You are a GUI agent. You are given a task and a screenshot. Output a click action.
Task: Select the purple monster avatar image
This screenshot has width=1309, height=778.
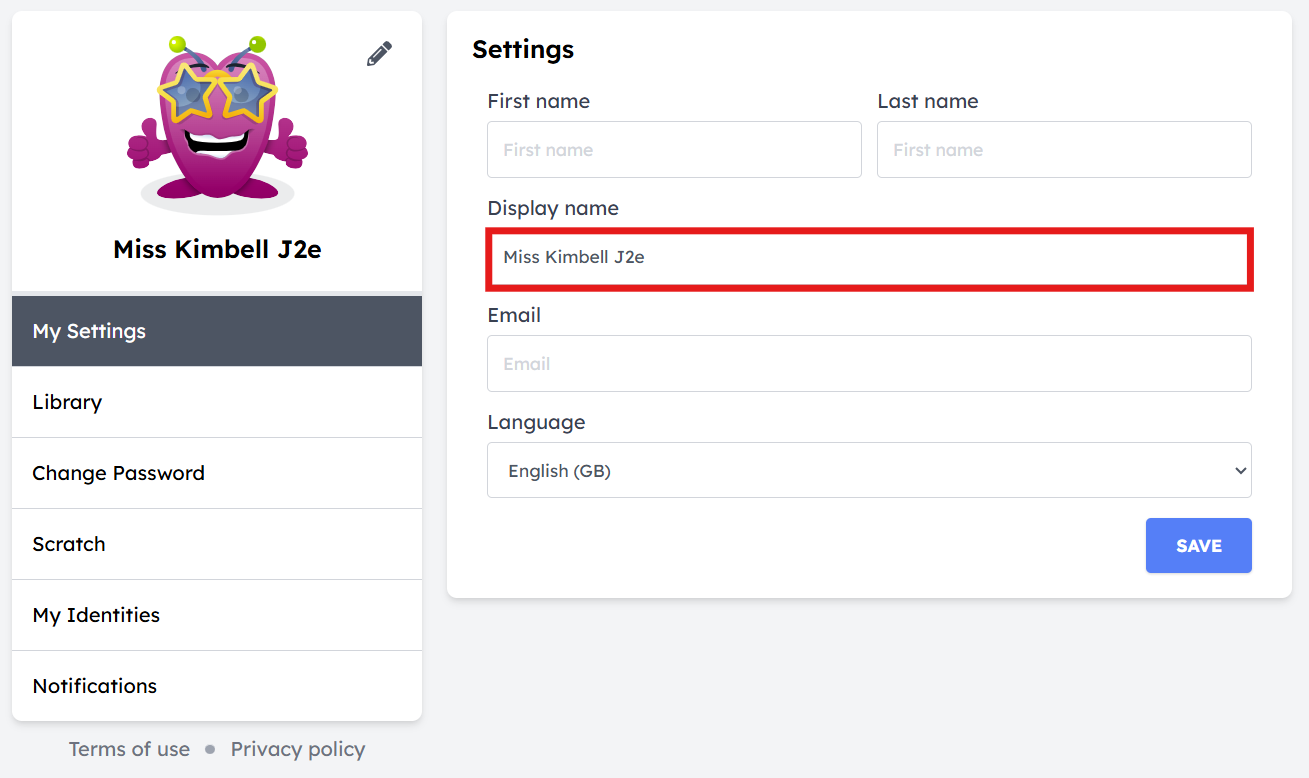[x=217, y=125]
